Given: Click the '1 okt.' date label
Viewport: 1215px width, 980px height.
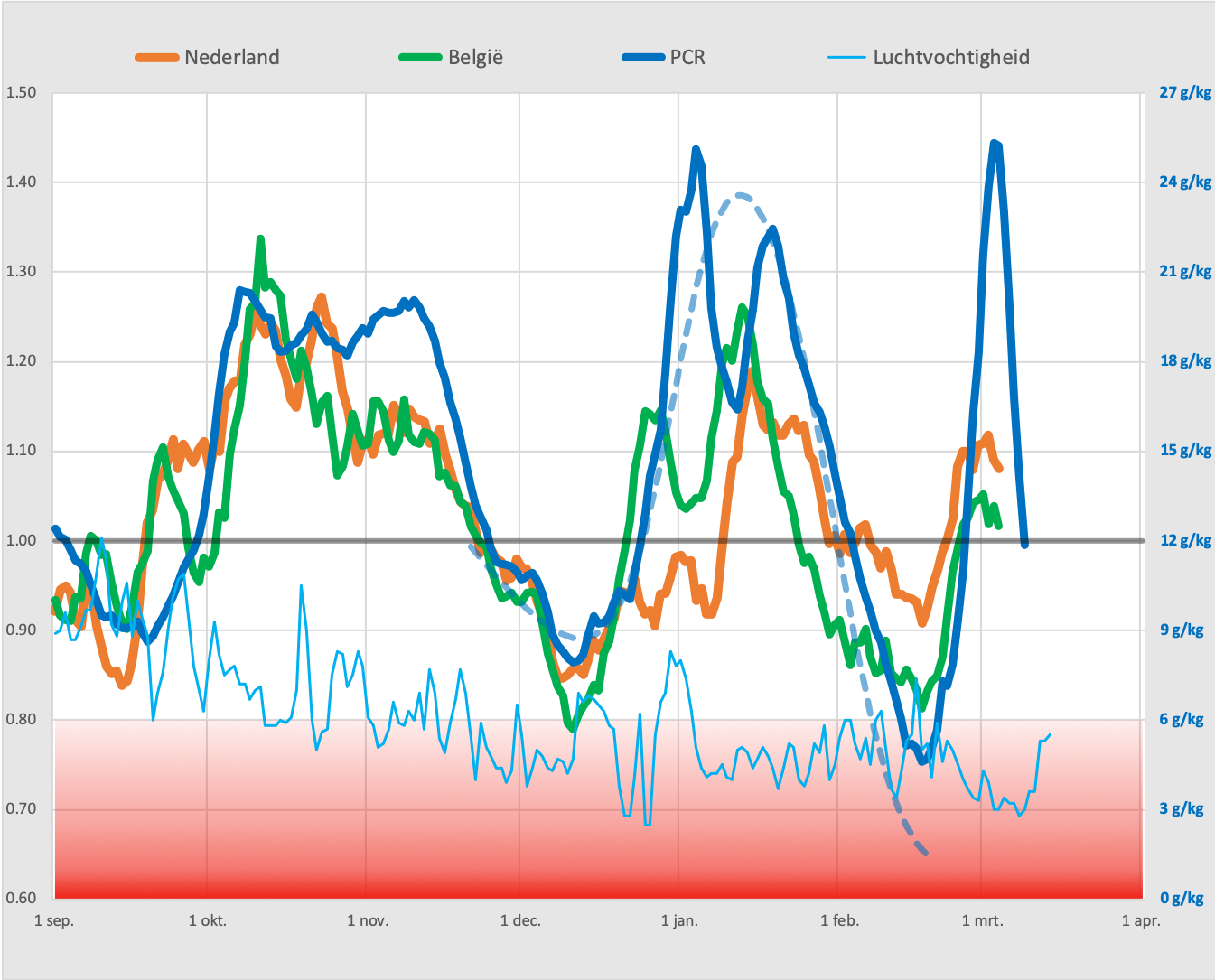Looking at the screenshot, I should (x=208, y=920).
